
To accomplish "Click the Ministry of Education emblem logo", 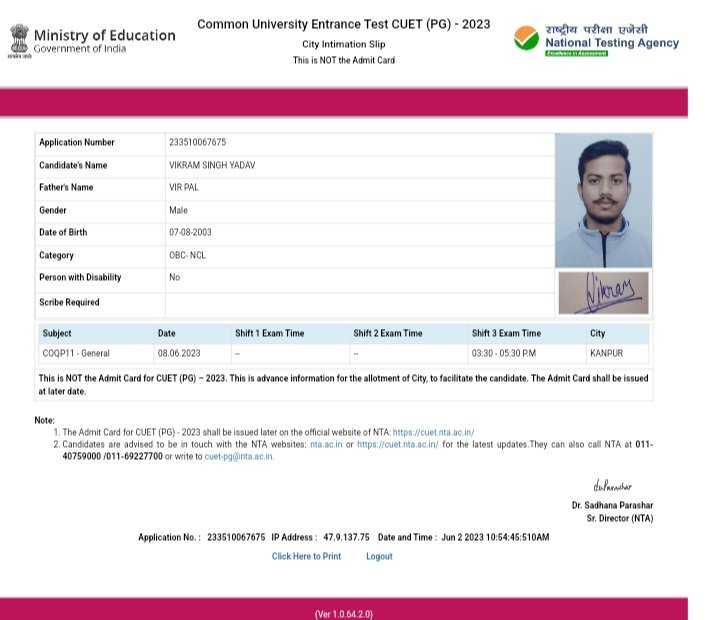I will click(x=19, y=41).
